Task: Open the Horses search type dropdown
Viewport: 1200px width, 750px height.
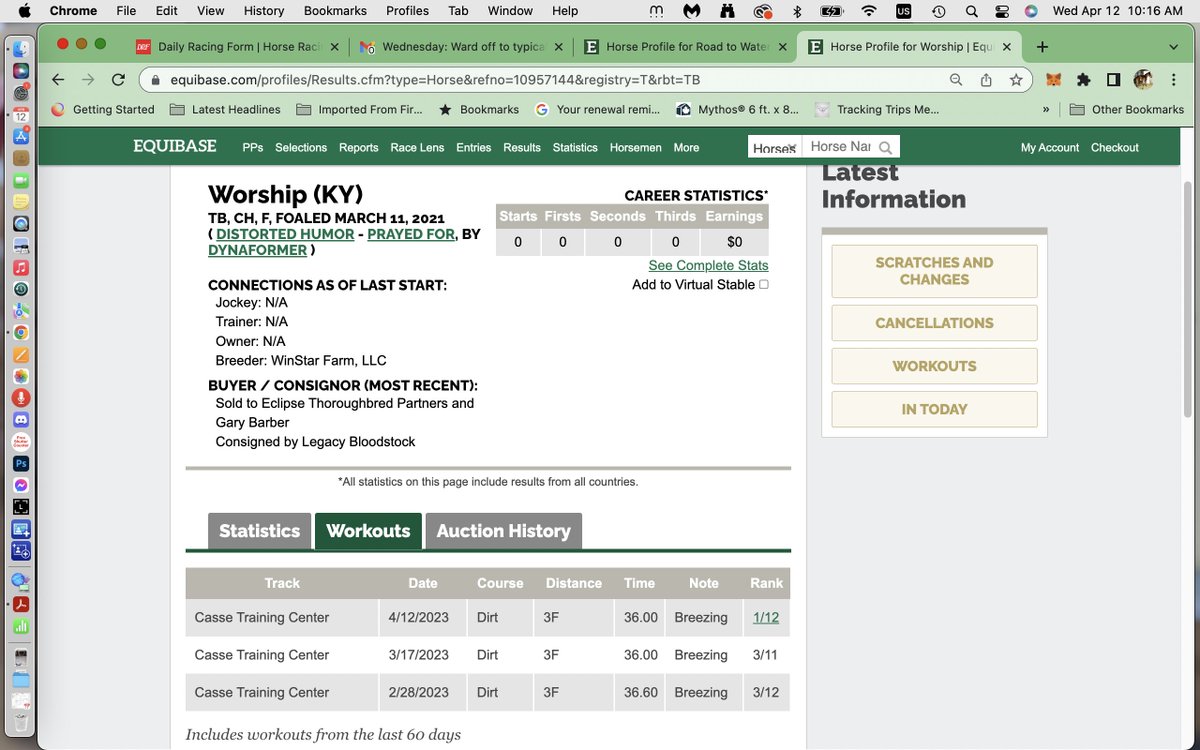Action: click(x=775, y=147)
